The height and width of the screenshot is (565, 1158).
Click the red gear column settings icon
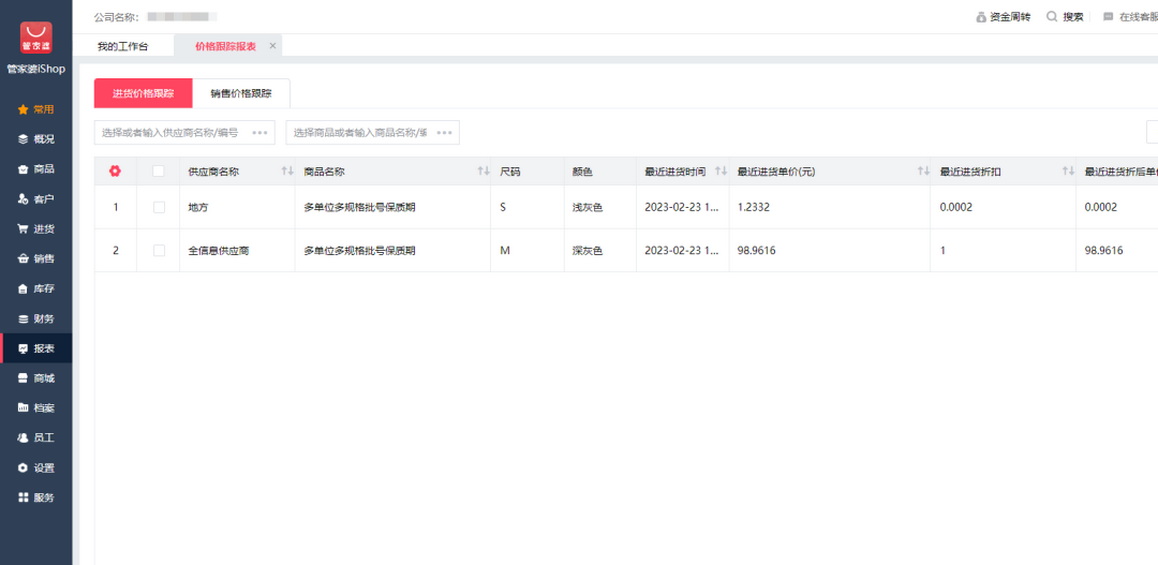click(x=115, y=171)
